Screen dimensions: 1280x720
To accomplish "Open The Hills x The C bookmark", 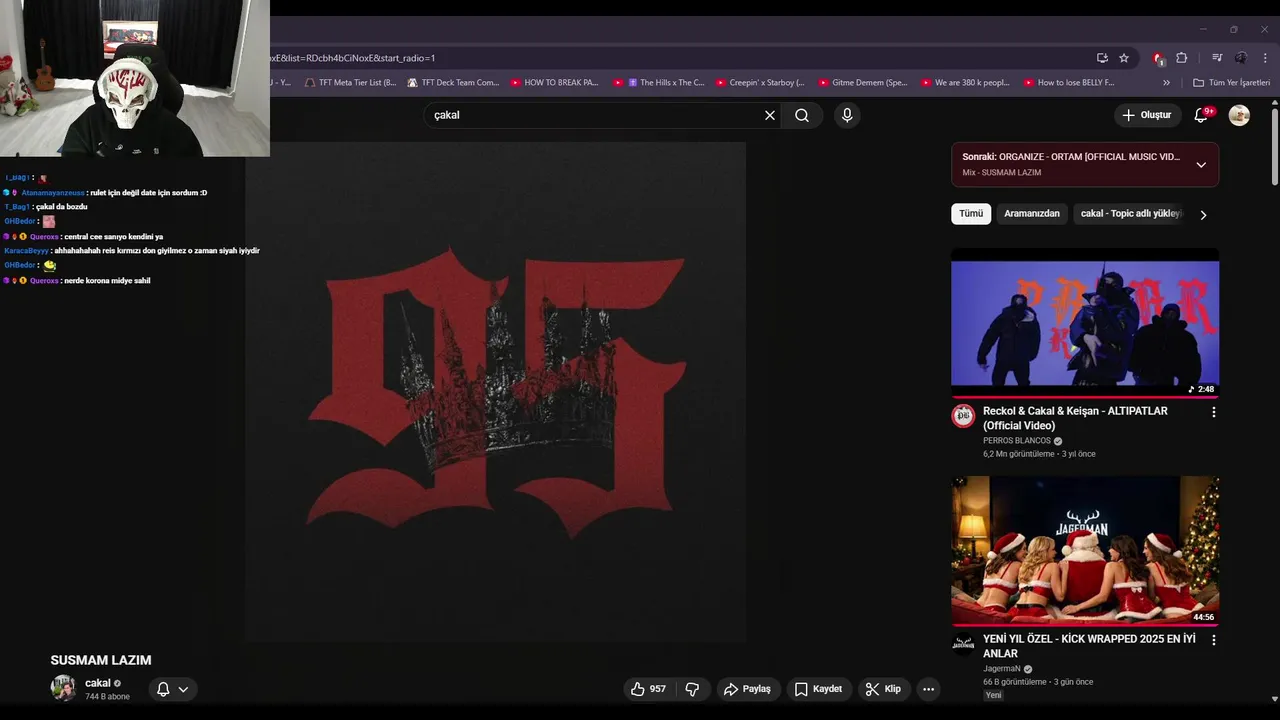I will (x=659, y=83).
